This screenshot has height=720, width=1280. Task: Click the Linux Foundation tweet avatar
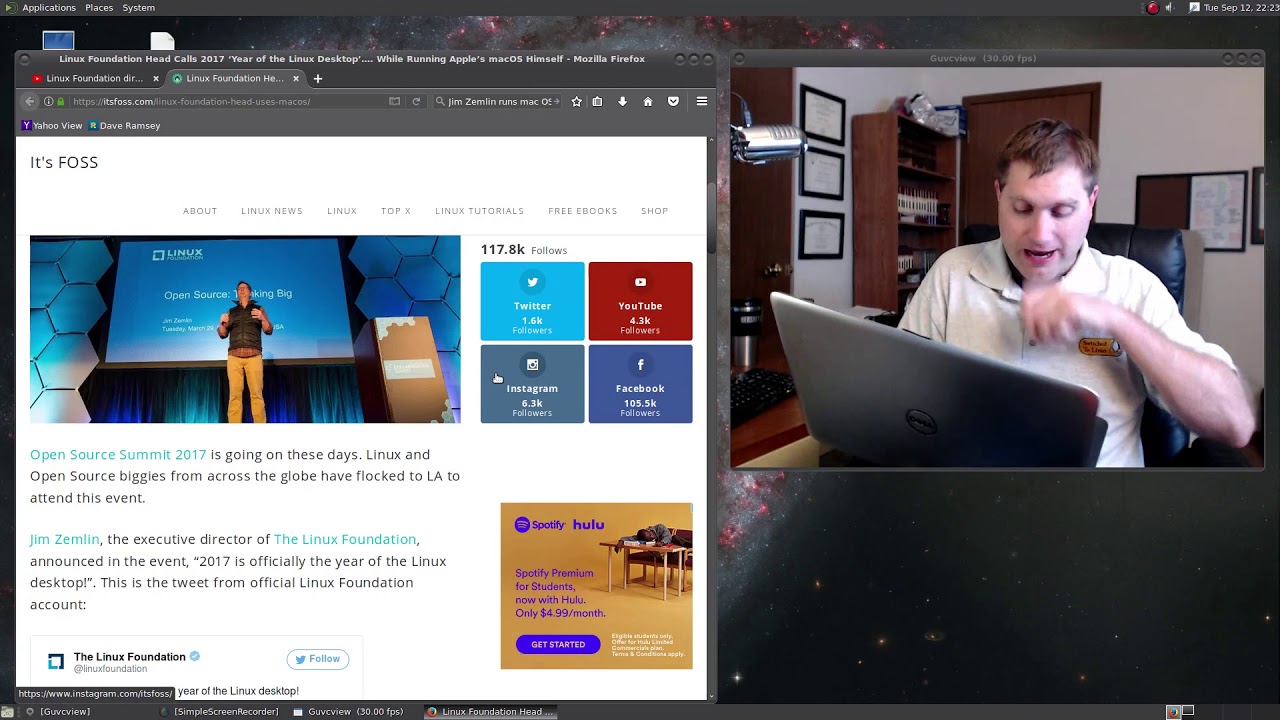pos(56,662)
